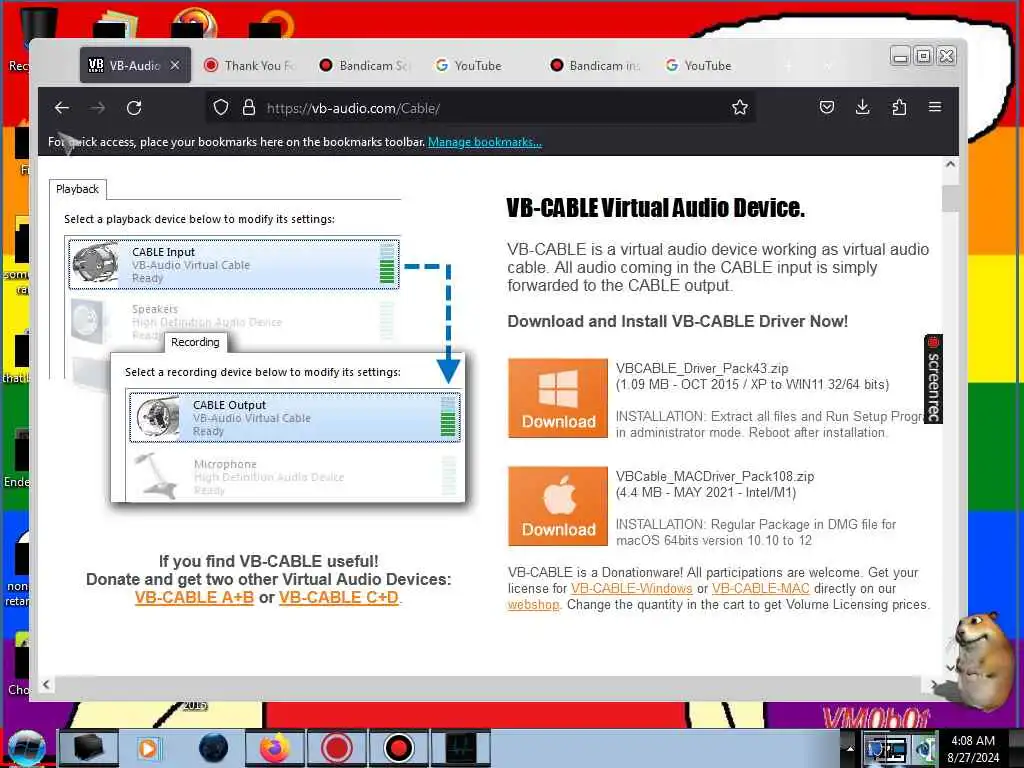Open the extensions puzzle icon
The width and height of the screenshot is (1024, 768).
(899, 107)
